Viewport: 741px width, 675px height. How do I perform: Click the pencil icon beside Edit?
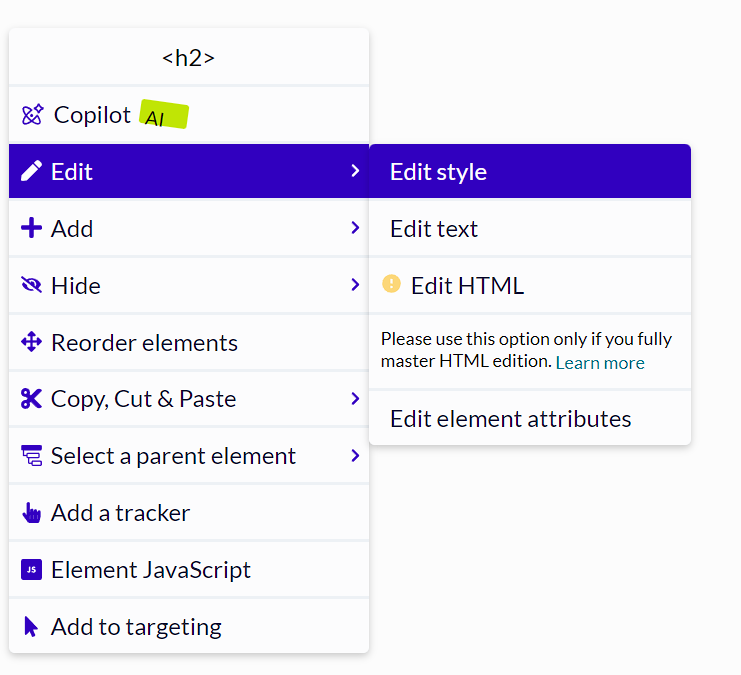31,171
